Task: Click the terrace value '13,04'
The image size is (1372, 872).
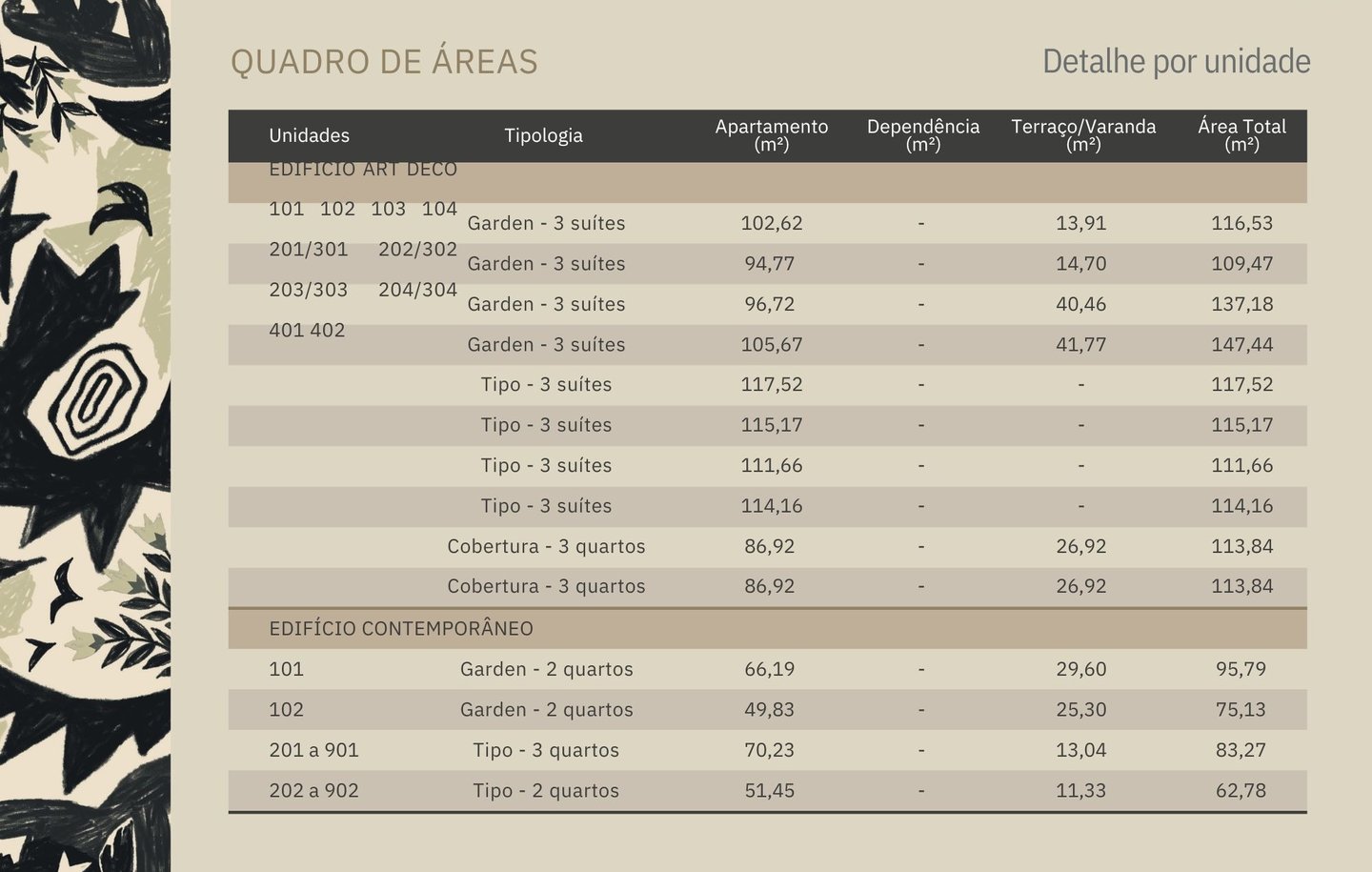Action: point(1081,750)
